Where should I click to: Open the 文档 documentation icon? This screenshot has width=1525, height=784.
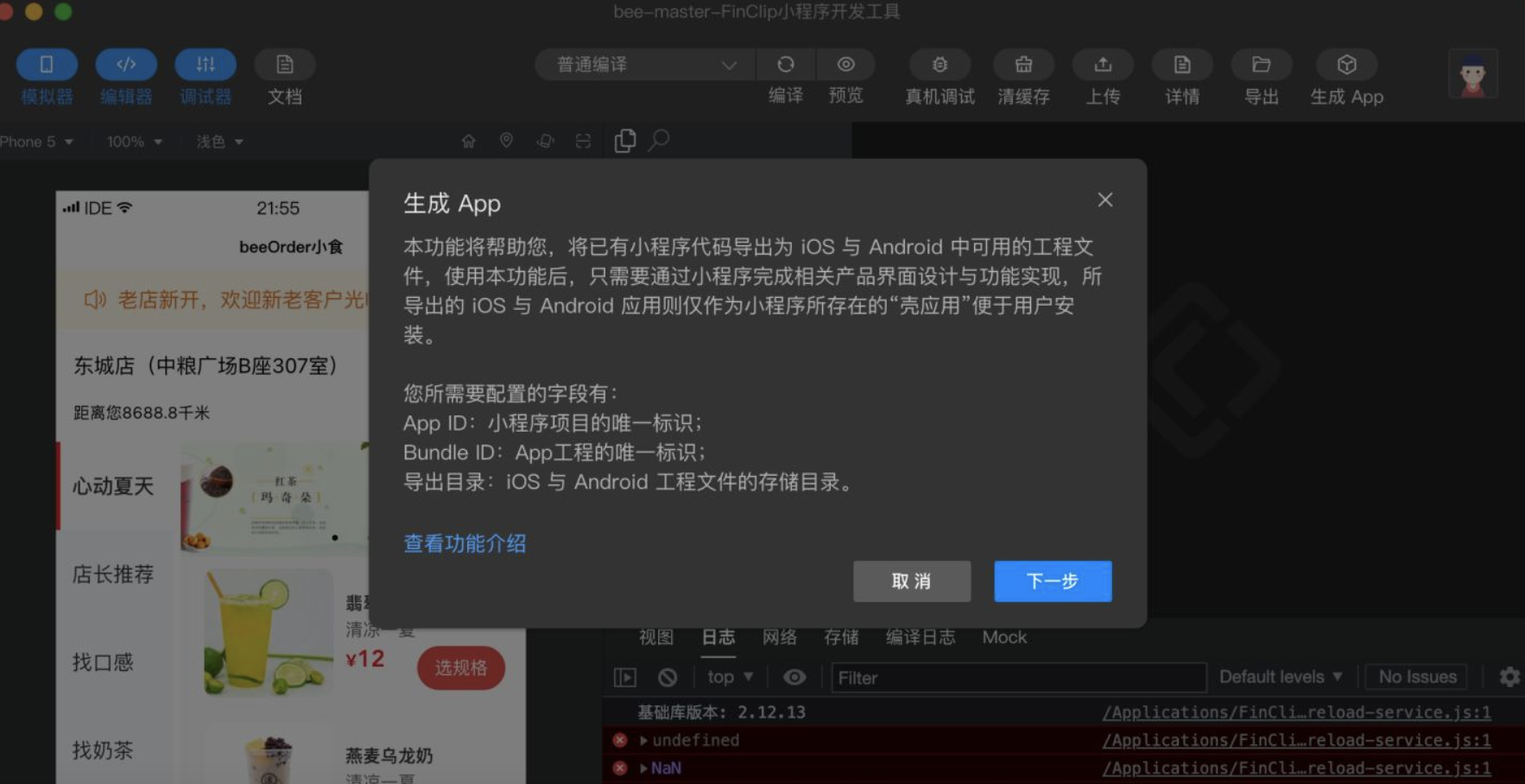coord(284,65)
